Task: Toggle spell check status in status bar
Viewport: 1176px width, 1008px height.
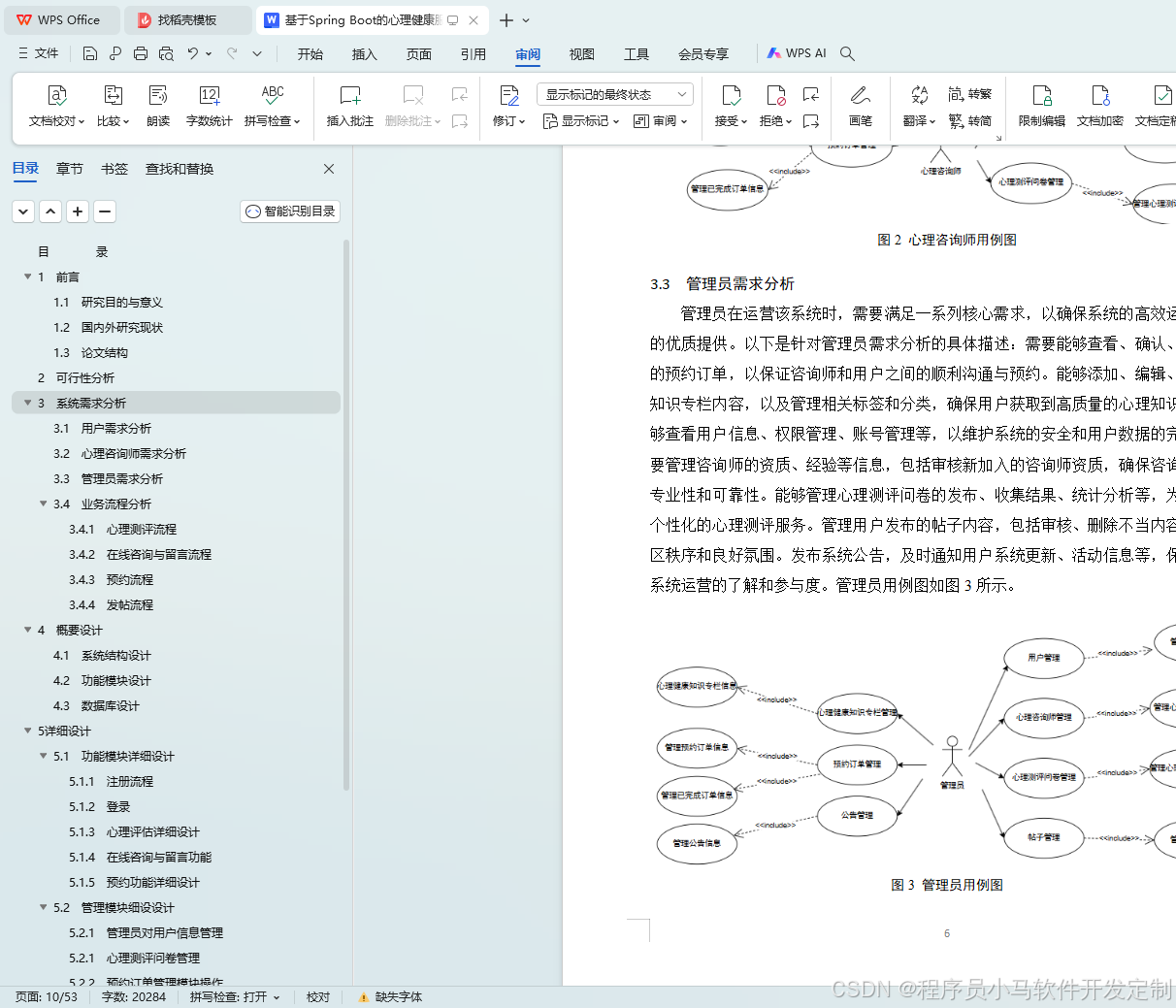Action: tap(234, 996)
